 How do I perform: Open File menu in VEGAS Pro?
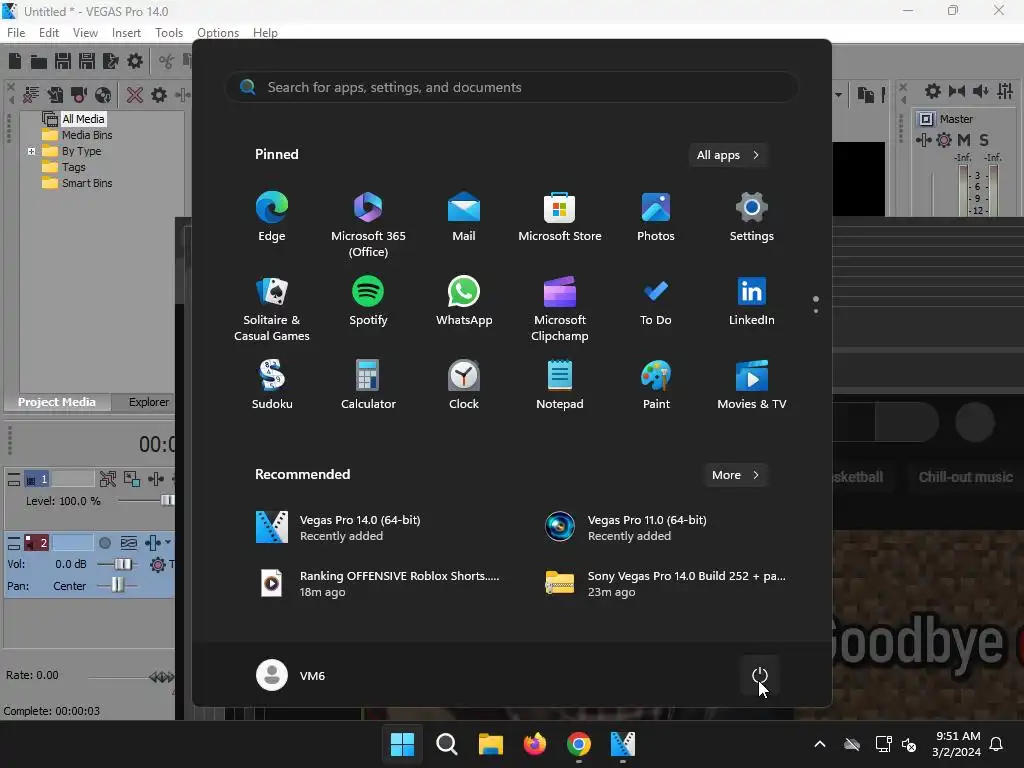(x=16, y=33)
